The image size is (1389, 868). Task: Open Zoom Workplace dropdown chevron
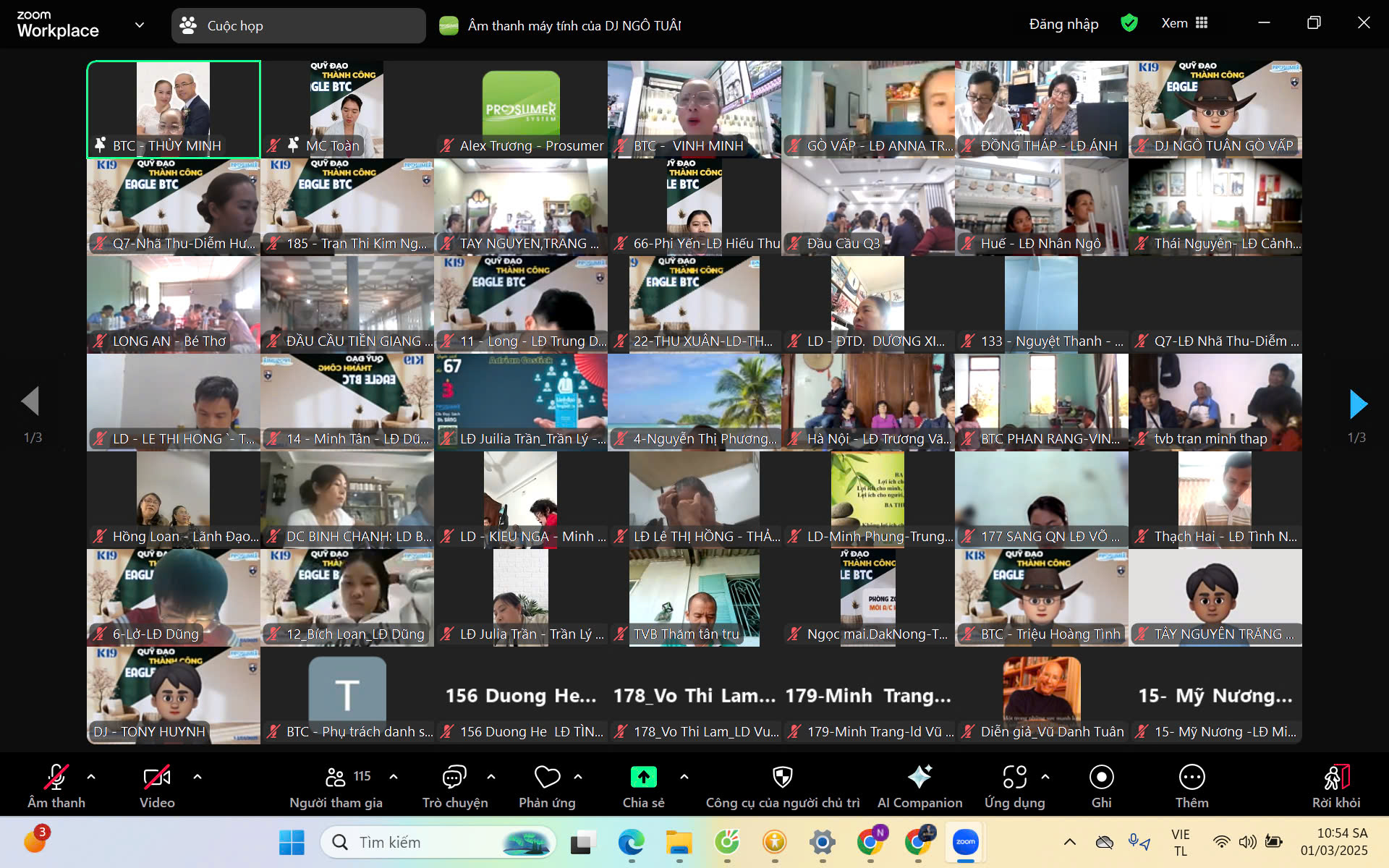(x=140, y=25)
